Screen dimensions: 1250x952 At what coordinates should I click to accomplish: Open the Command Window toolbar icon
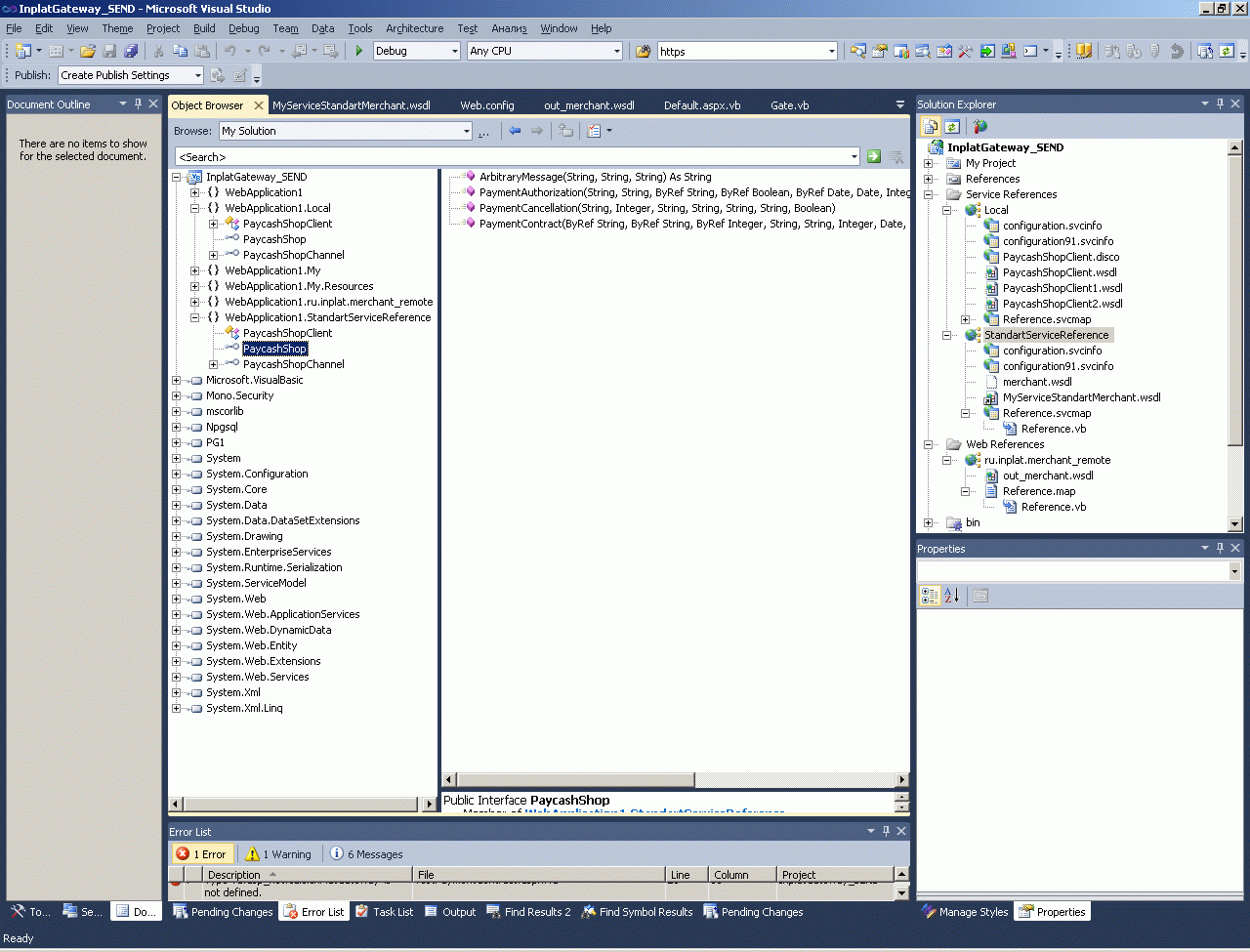coord(1030,51)
